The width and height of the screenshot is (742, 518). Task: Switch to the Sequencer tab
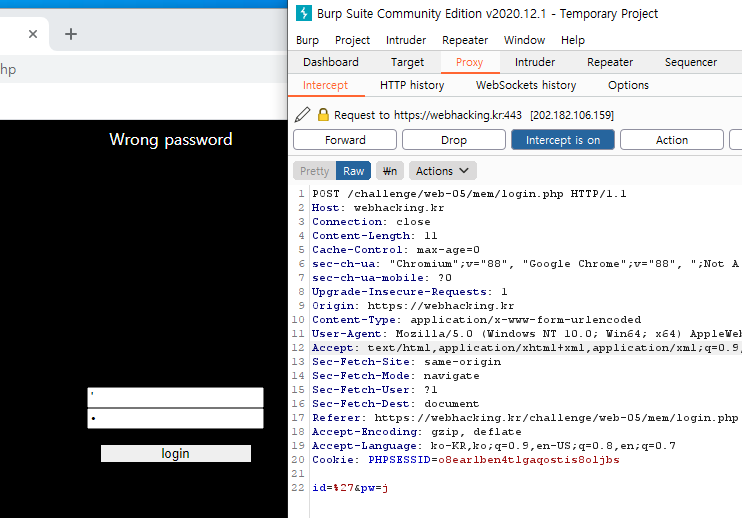coord(691,62)
